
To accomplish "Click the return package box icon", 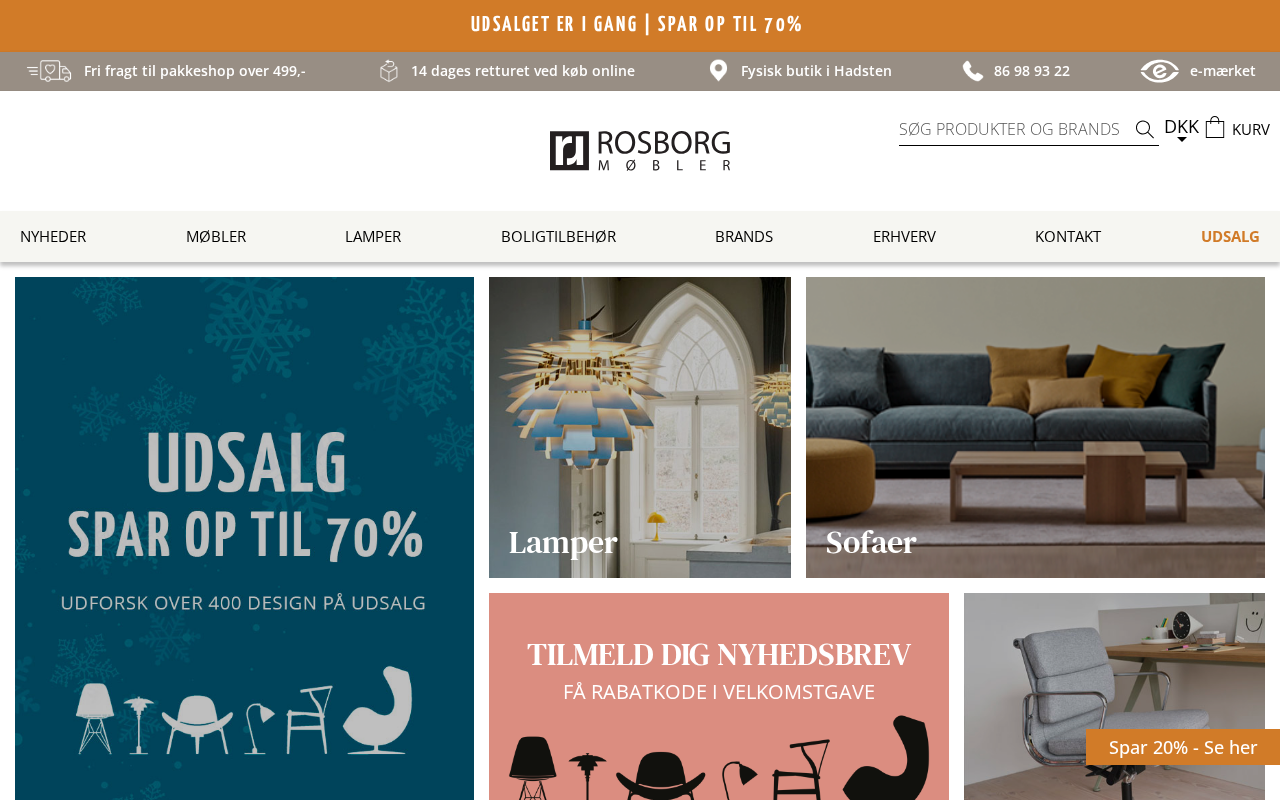I will pyautogui.click(x=389, y=71).
